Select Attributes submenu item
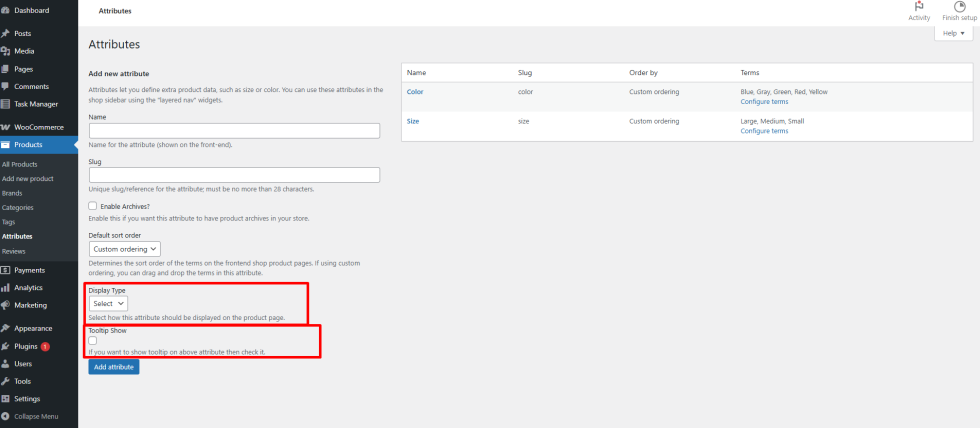The image size is (980, 428). point(17,237)
